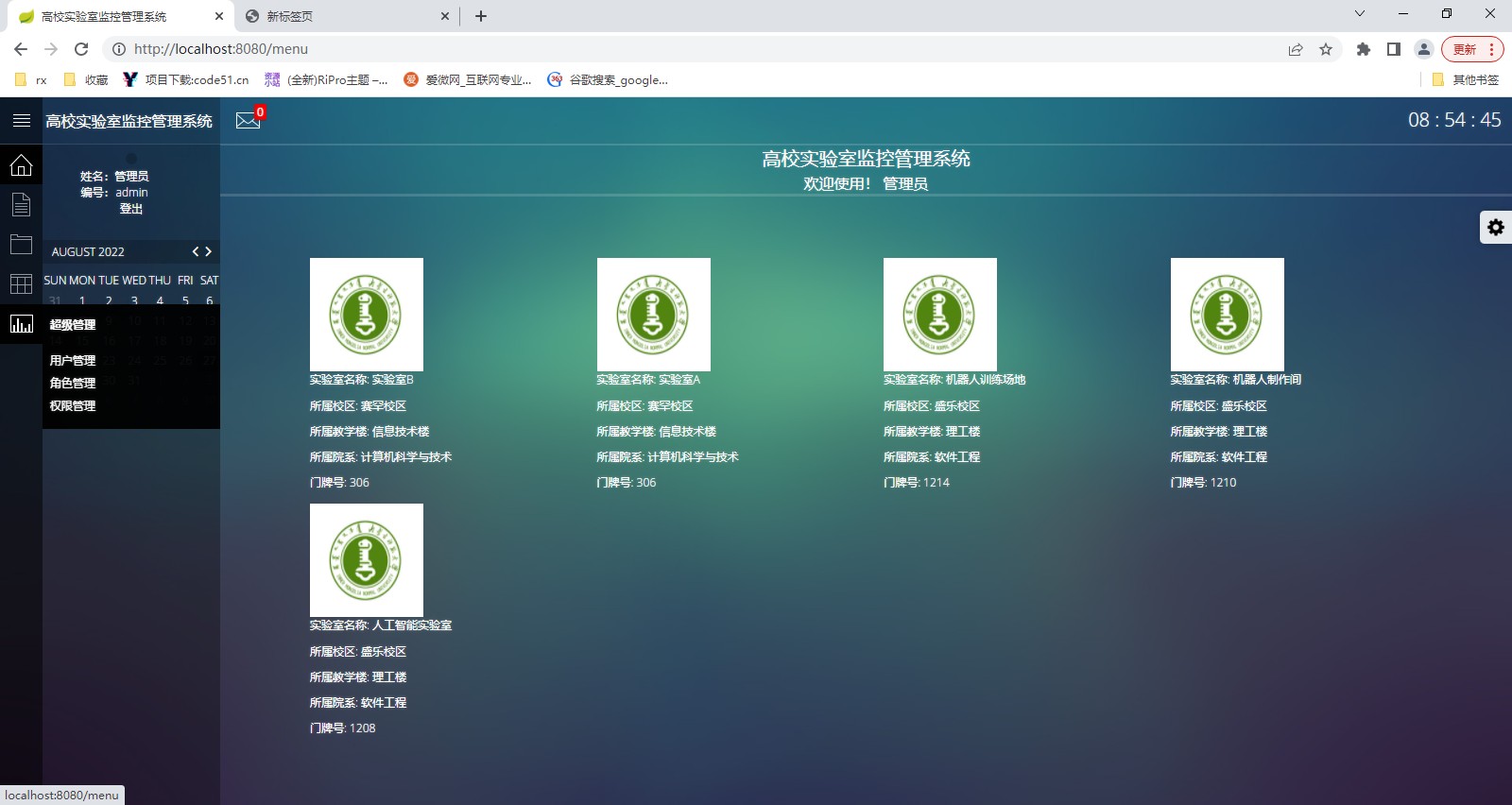This screenshot has height=805, width=1512.
Task: Open browser profile avatar
Action: (x=1424, y=49)
